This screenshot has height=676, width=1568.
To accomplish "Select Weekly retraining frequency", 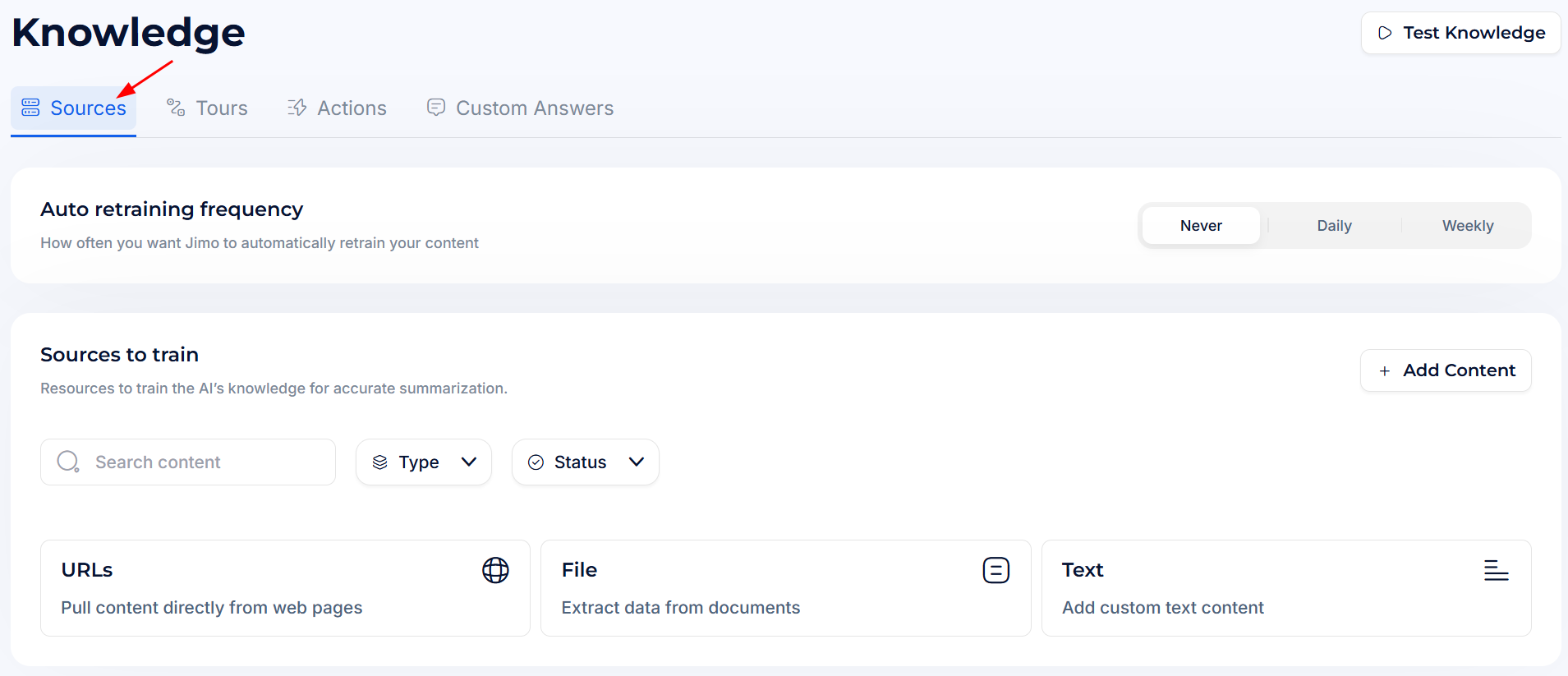I will (1467, 226).
